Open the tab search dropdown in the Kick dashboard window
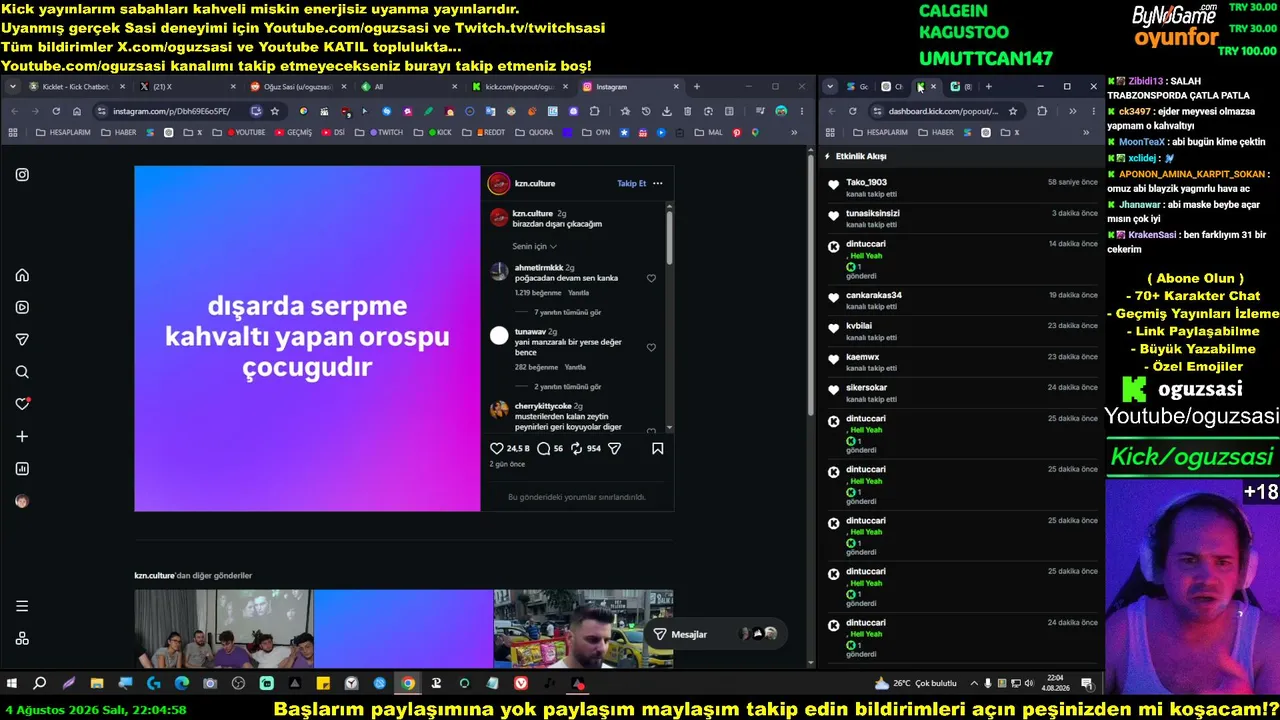1280x720 pixels. [830, 87]
